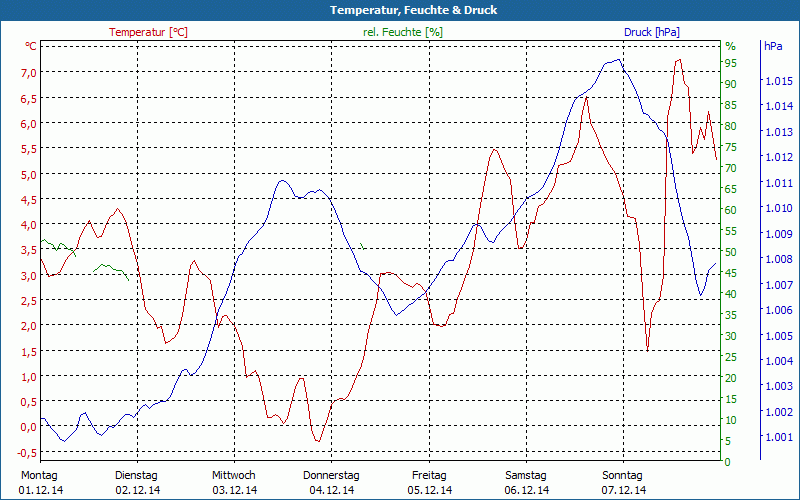The image size is (800, 500).
Task: Click the '5,0' temperature axis value
Action: [x=29, y=174]
